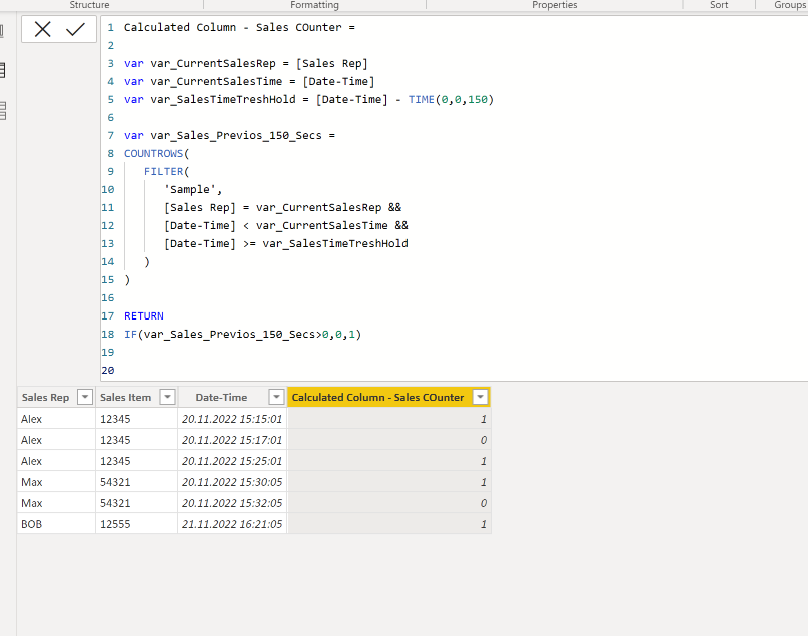Open the Groups ribbon group
Image resolution: width=808 pixels, height=636 pixels.
[x=789, y=5]
